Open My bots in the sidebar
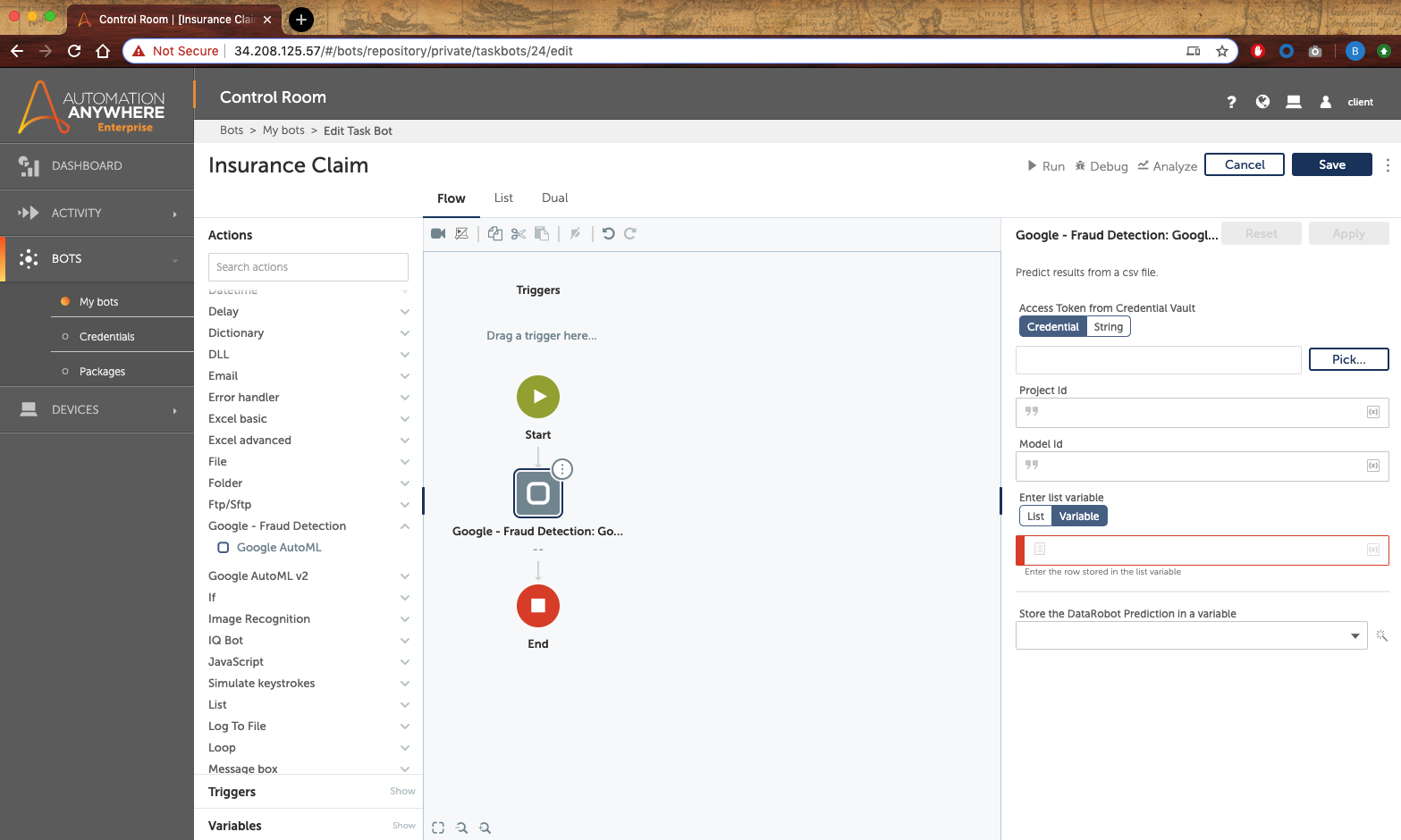Viewport: 1401px width, 840px height. [x=98, y=302]
